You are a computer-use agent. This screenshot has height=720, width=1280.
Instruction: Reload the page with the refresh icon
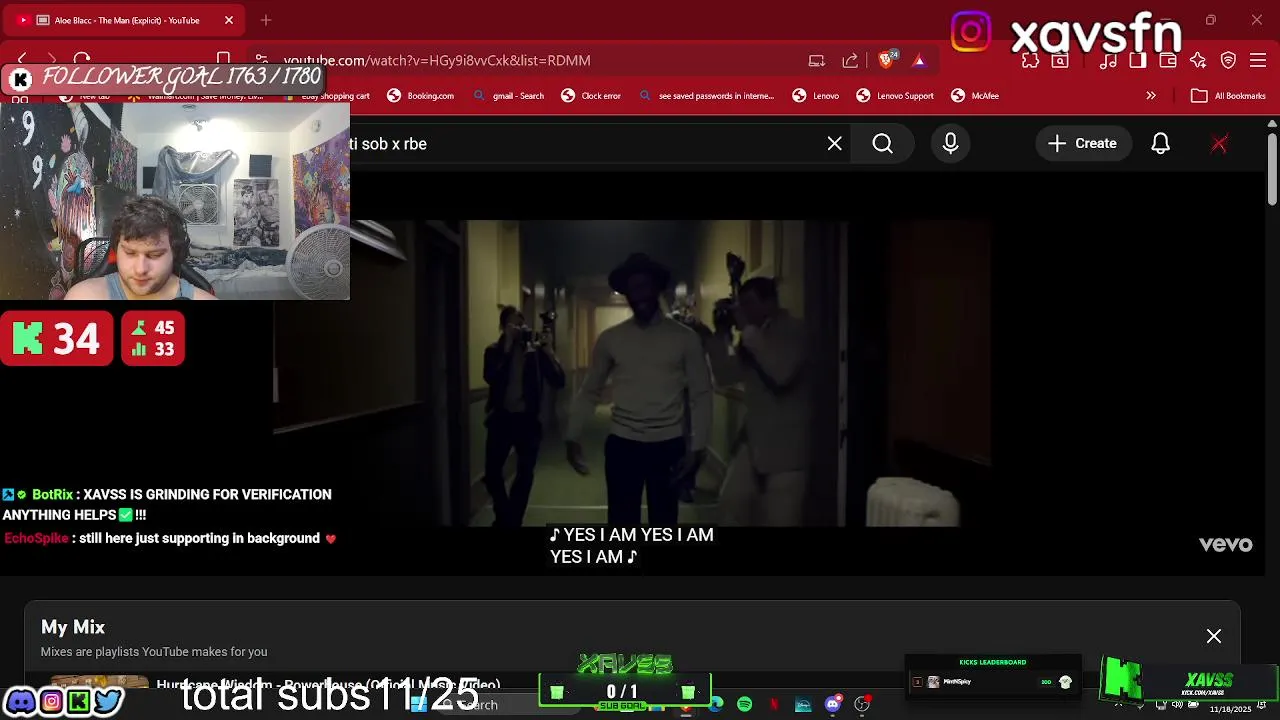(x=82, y=60)
